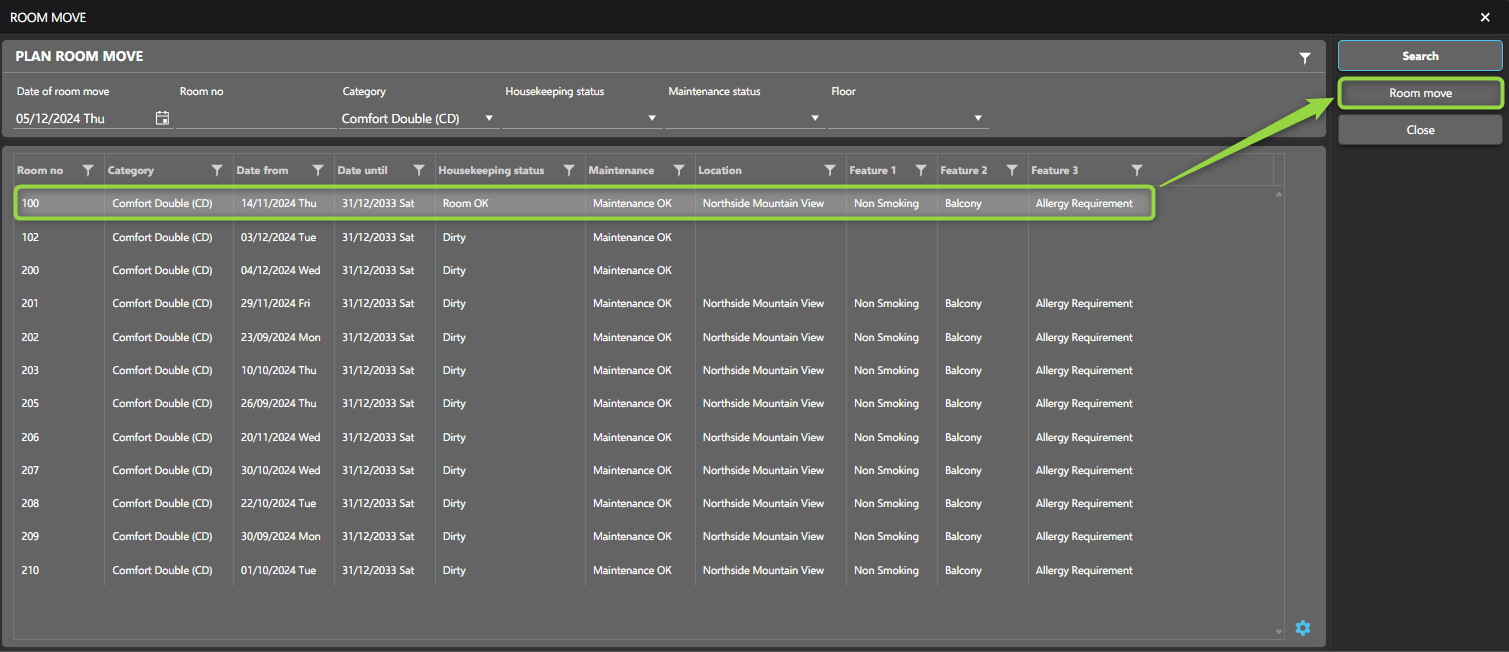Open the Maintenance status dropdown
The height and width of the screenshot is (652, 1509).
tap(815, 118)
